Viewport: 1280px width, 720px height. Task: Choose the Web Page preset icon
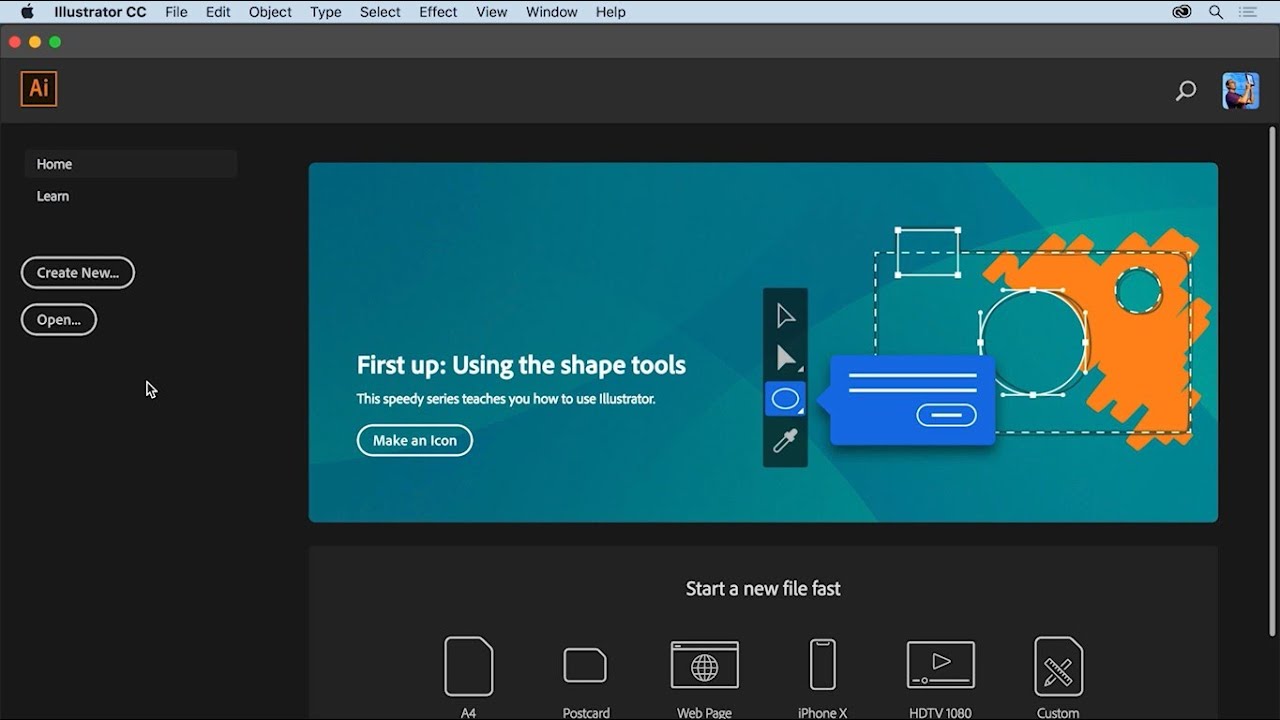[705, 666]
